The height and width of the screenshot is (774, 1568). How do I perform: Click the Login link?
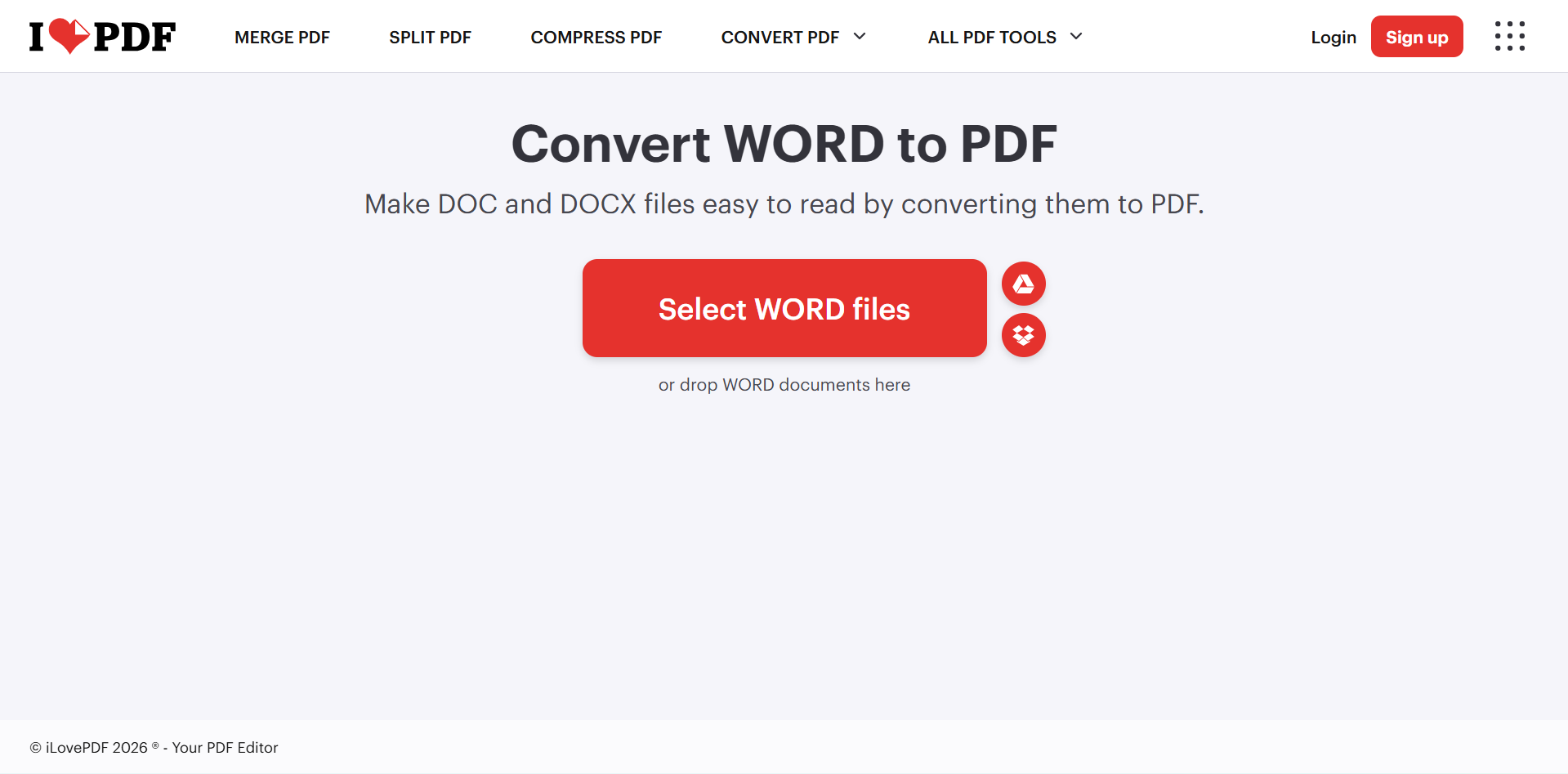coord(1333,38)
